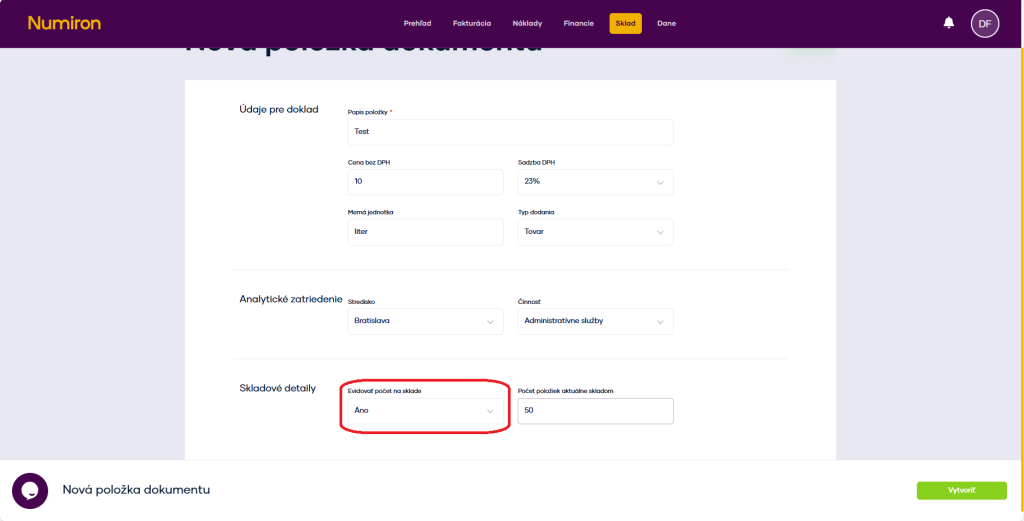Switch to the Náklady section
Viewport: 1024px width, 521px height.
(527, 23)
